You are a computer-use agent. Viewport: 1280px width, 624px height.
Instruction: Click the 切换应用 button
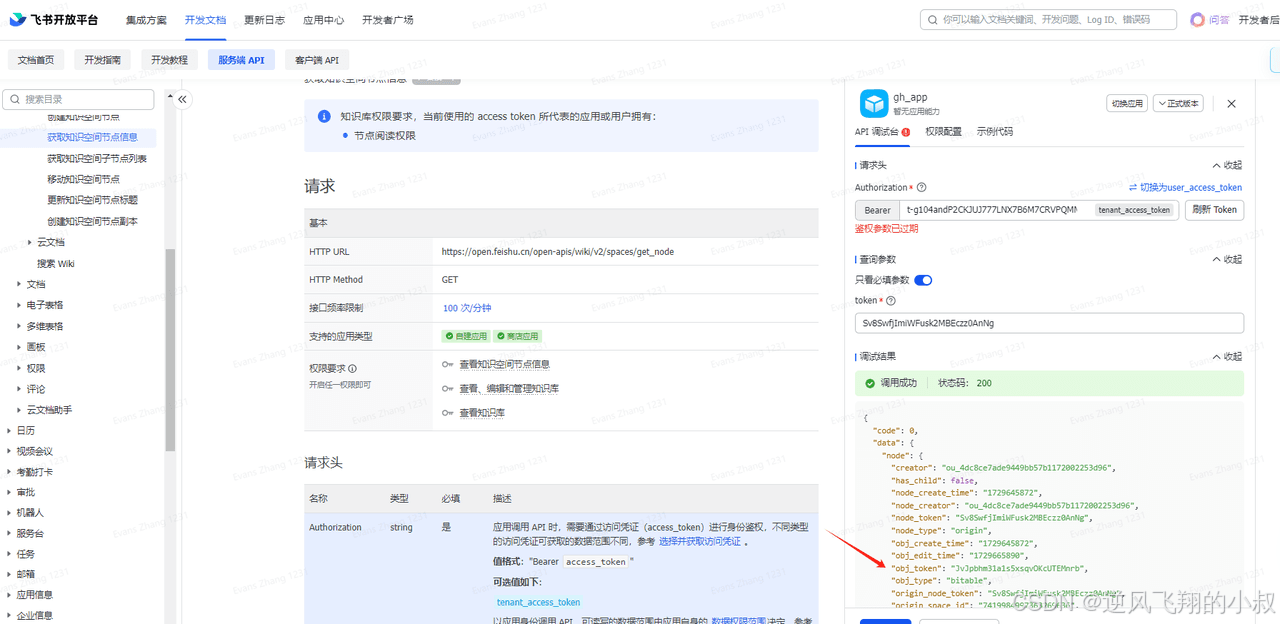coord(1127,103)
